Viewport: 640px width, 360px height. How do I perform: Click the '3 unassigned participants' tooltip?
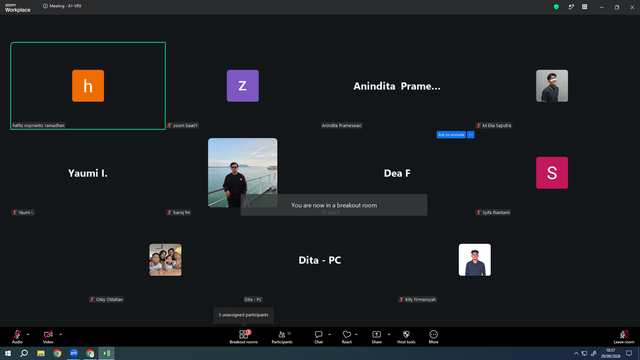pos(244,315)
